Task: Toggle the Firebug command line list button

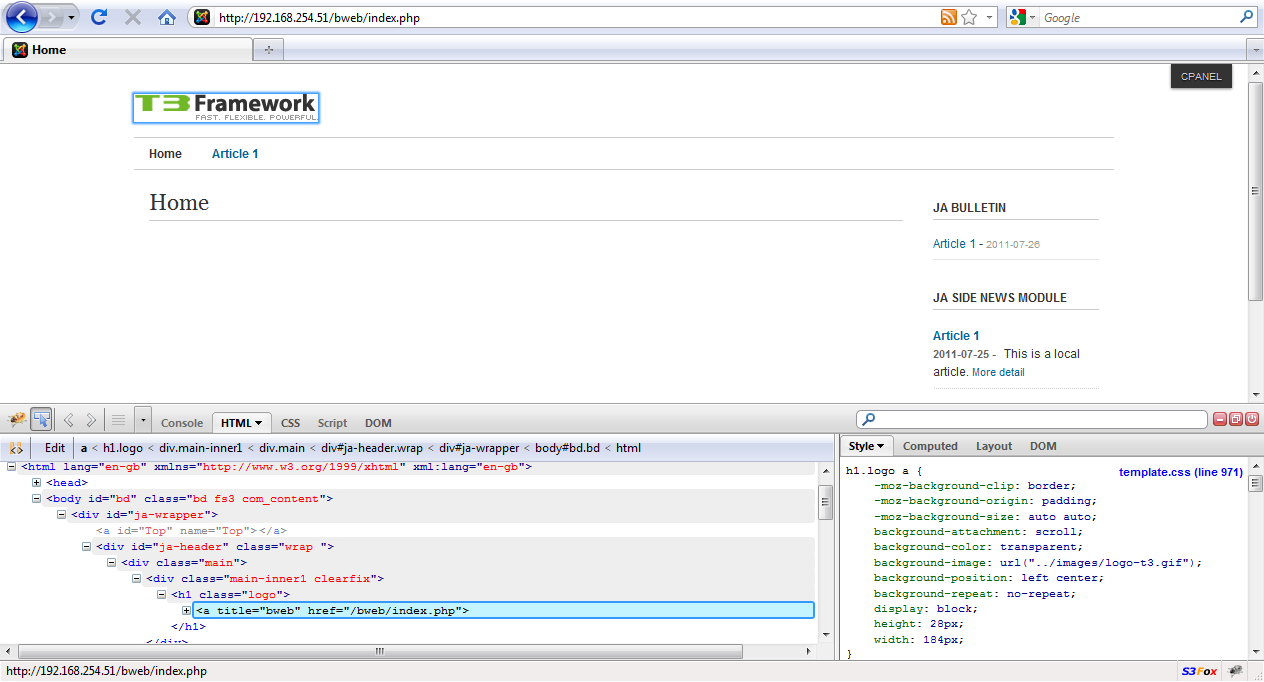Action: pyautogui.click(x=119, y=420)
